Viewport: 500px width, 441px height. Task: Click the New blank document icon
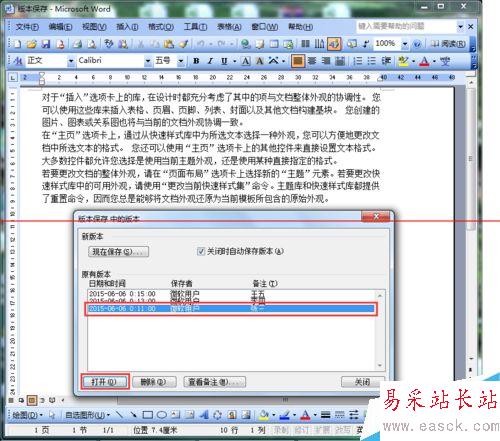(x=17, y=44)
